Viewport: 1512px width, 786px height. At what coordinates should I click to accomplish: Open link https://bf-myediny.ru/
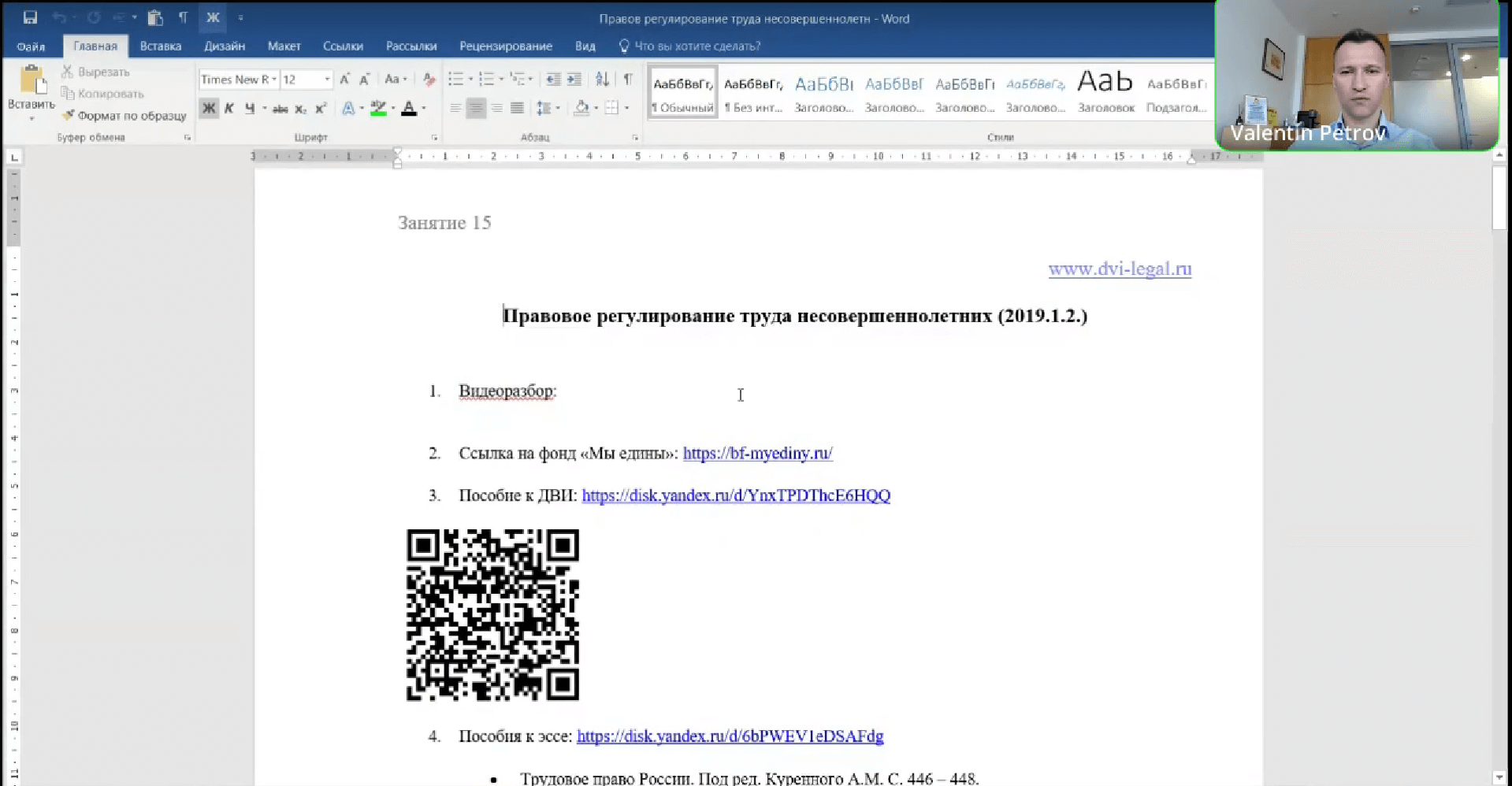pos(757,453)
